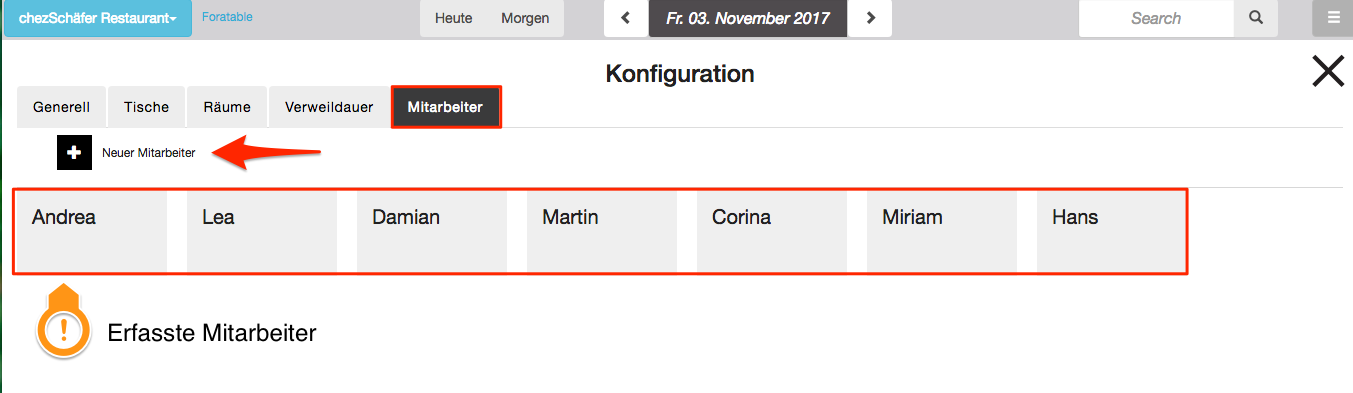
Task: Select the Verweildauer tab
Action: 329,107
